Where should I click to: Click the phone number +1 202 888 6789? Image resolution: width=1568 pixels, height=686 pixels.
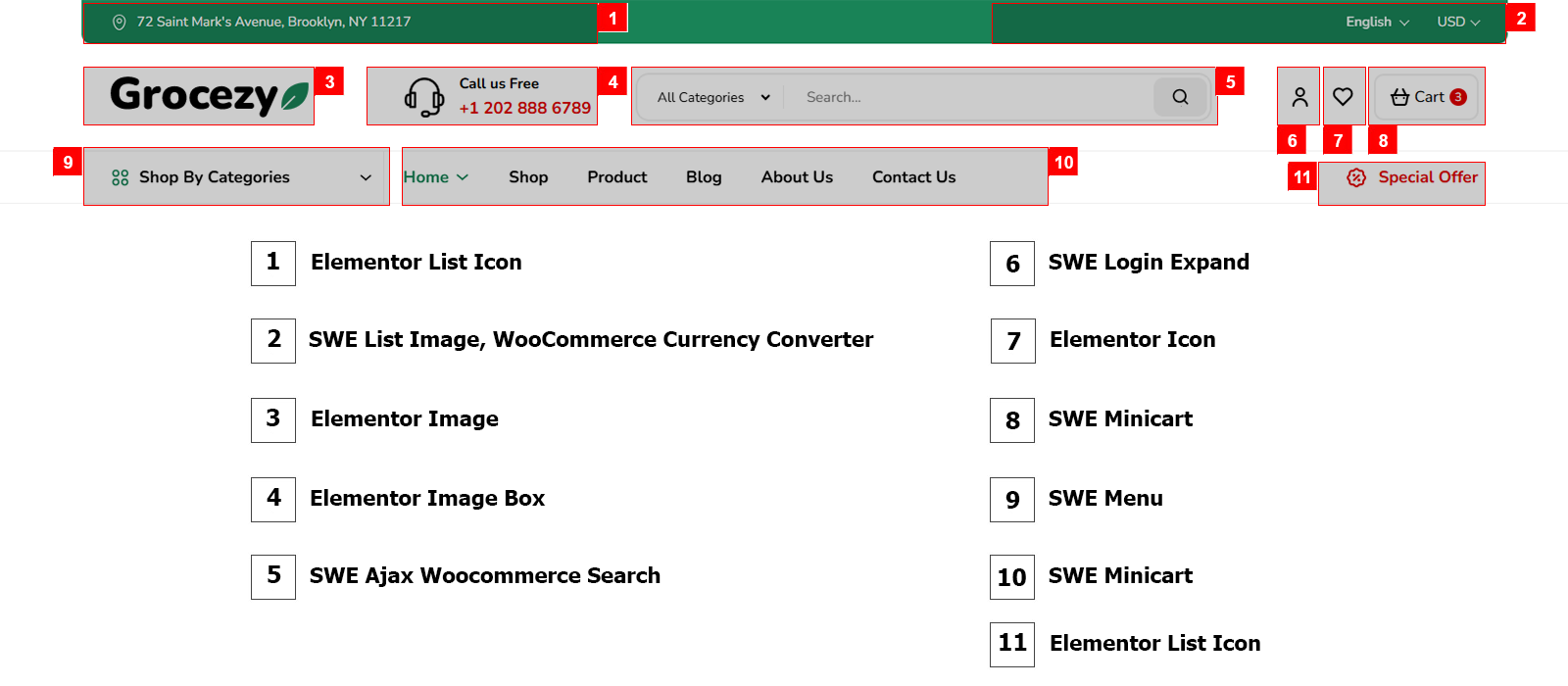point(525,108)
